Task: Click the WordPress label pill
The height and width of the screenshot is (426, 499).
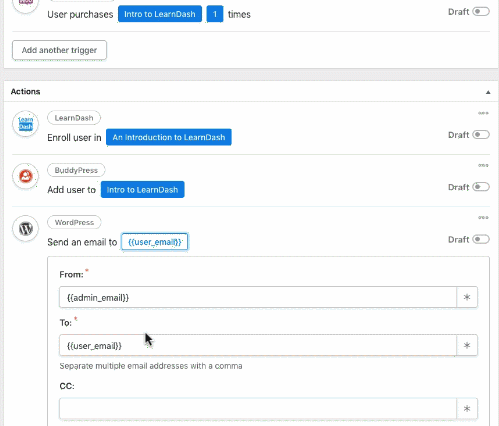Action: [74, 222]
